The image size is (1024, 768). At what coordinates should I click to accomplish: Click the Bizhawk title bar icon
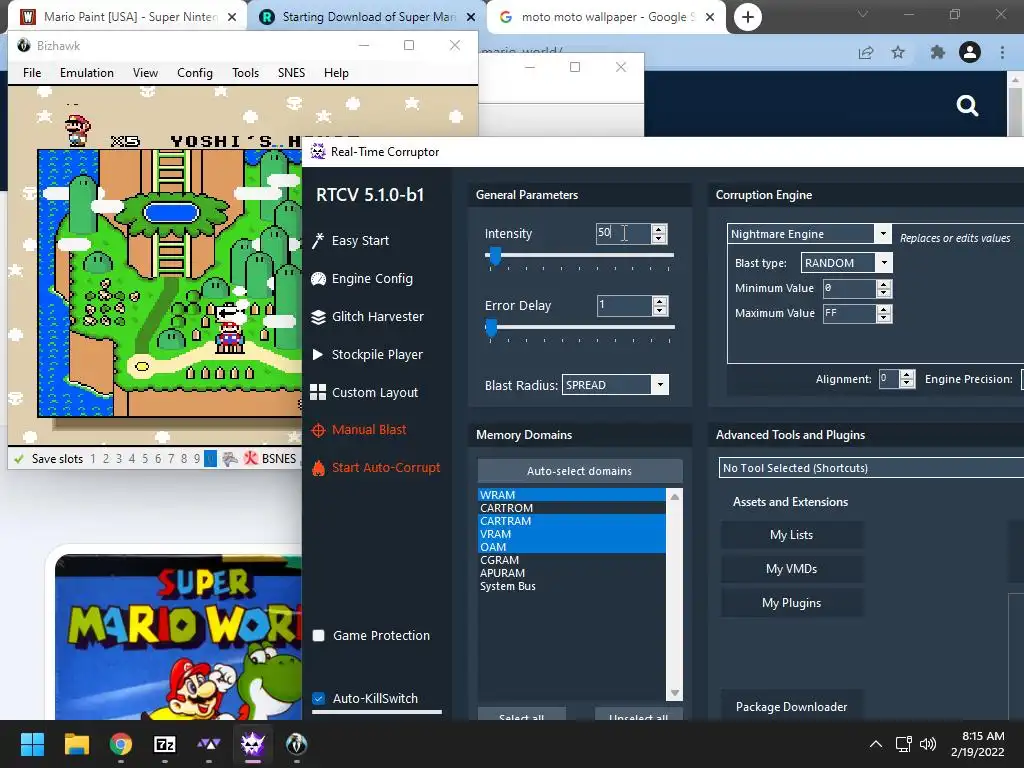(x=24, y=45)
